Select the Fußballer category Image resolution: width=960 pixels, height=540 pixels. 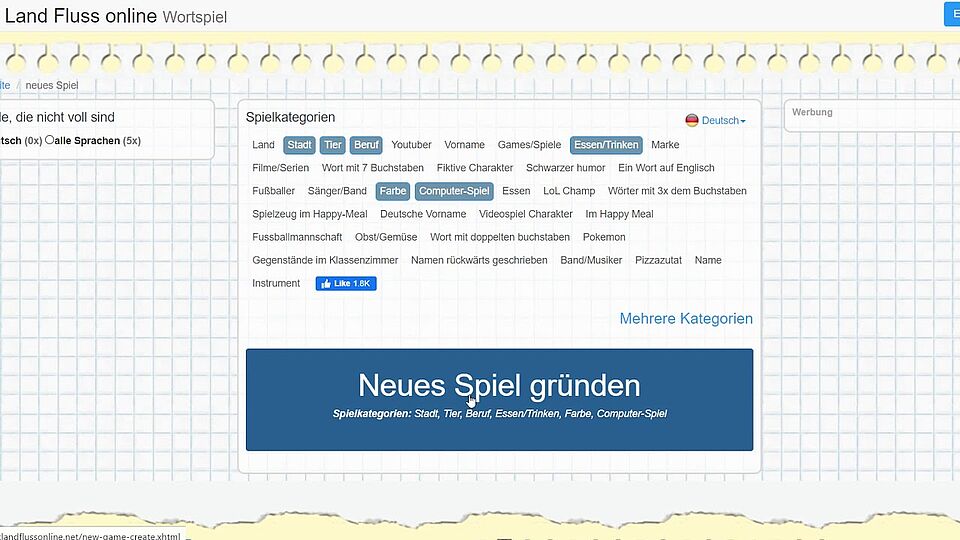[x=274, y=191]
